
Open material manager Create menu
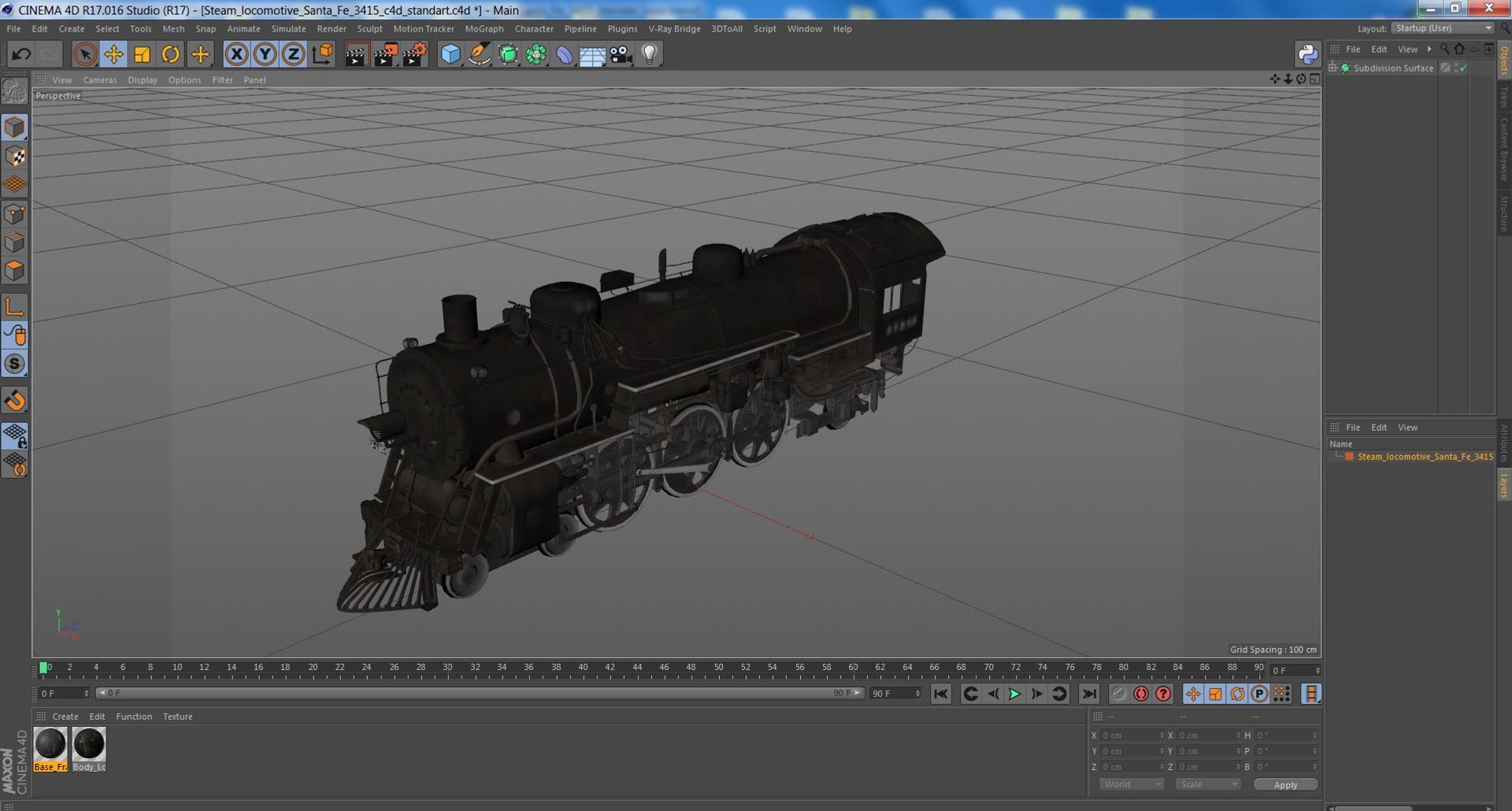(x=65, y=717)
